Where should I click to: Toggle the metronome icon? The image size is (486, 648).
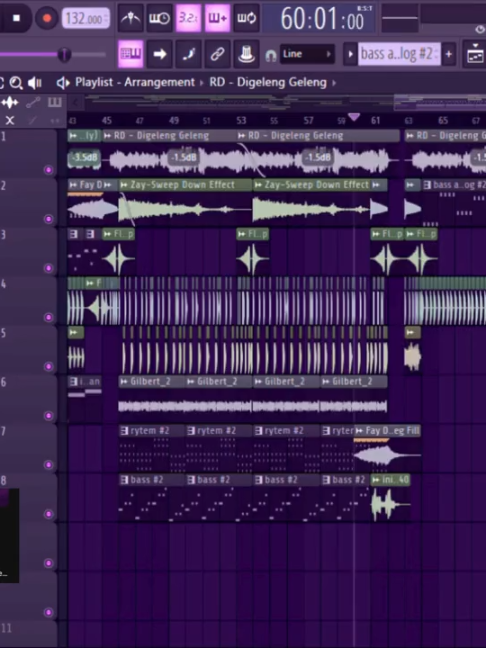pos(131,18)
